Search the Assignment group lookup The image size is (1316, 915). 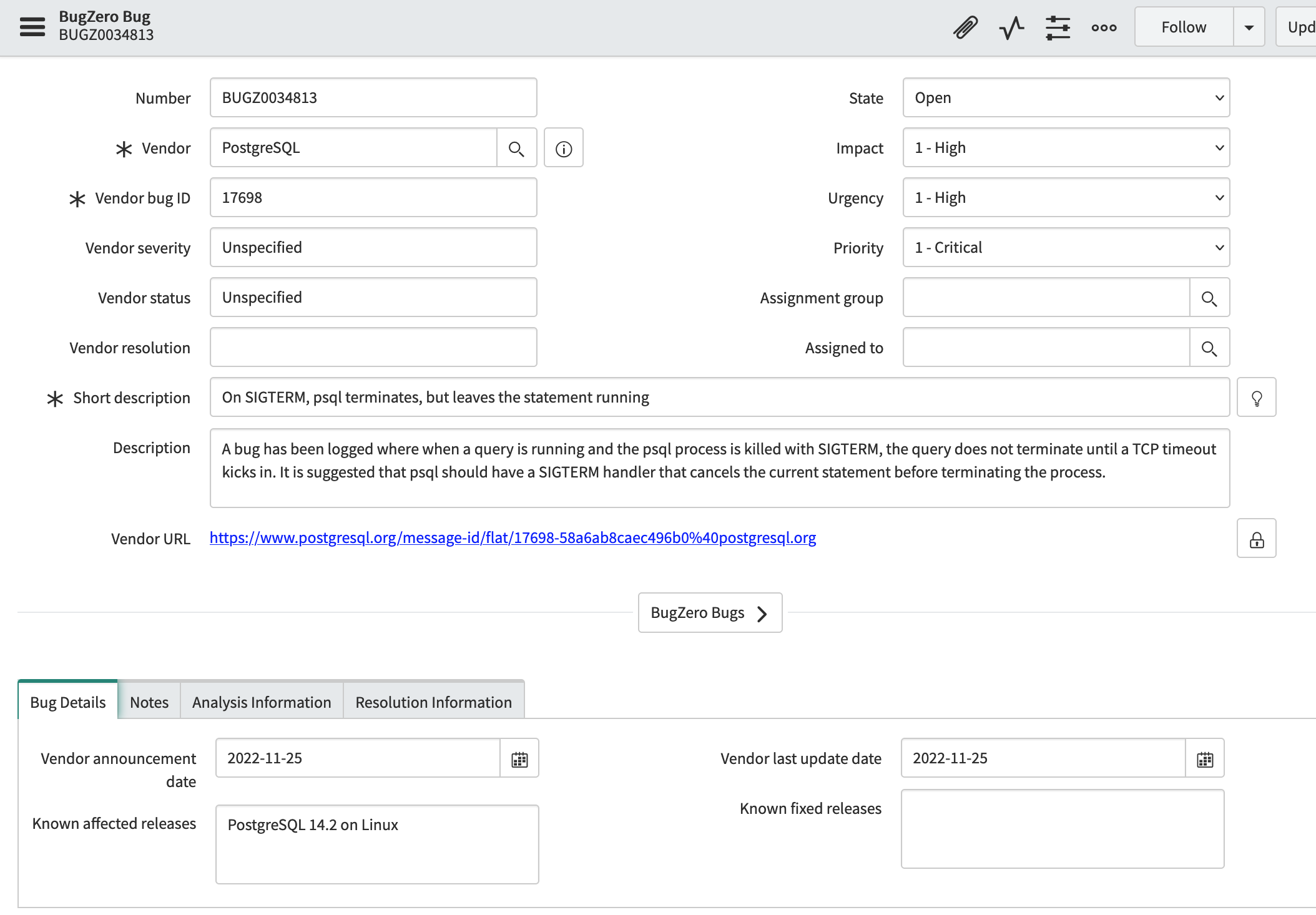point(1209,298)
